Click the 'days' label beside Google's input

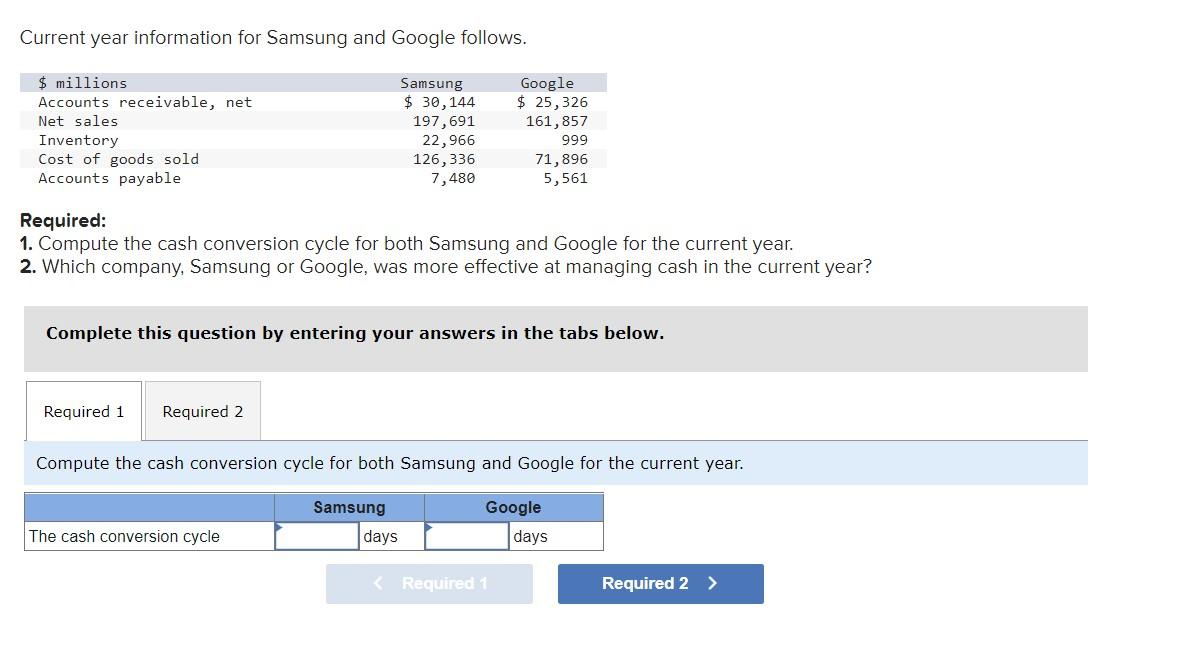tap(530, 536)
